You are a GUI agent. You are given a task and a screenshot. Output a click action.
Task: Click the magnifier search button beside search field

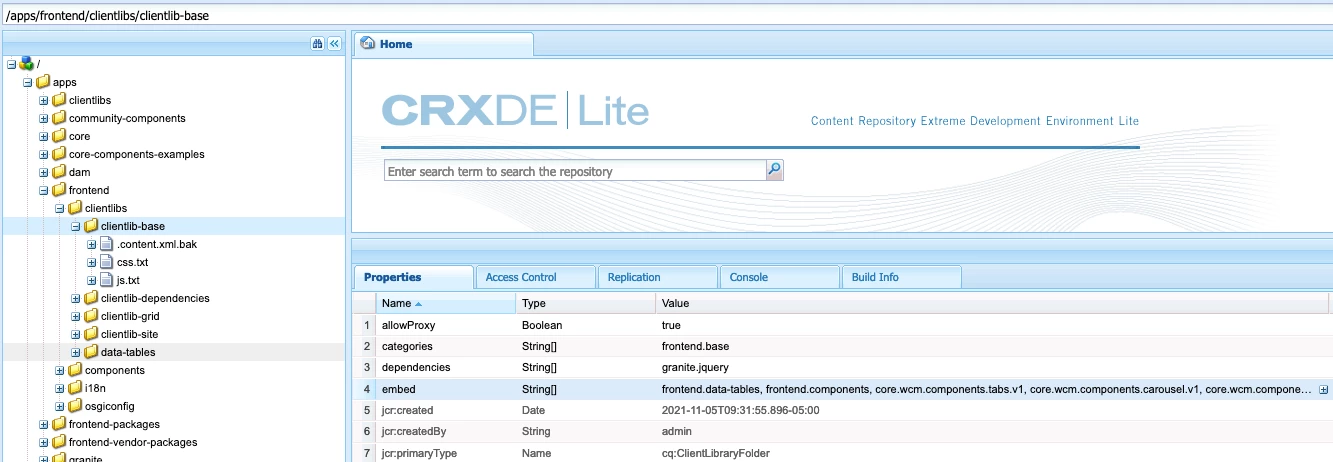774,170
